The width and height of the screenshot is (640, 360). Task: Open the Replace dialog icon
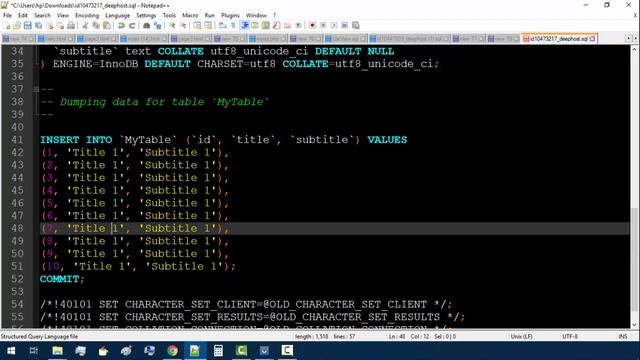click(158, 25)
